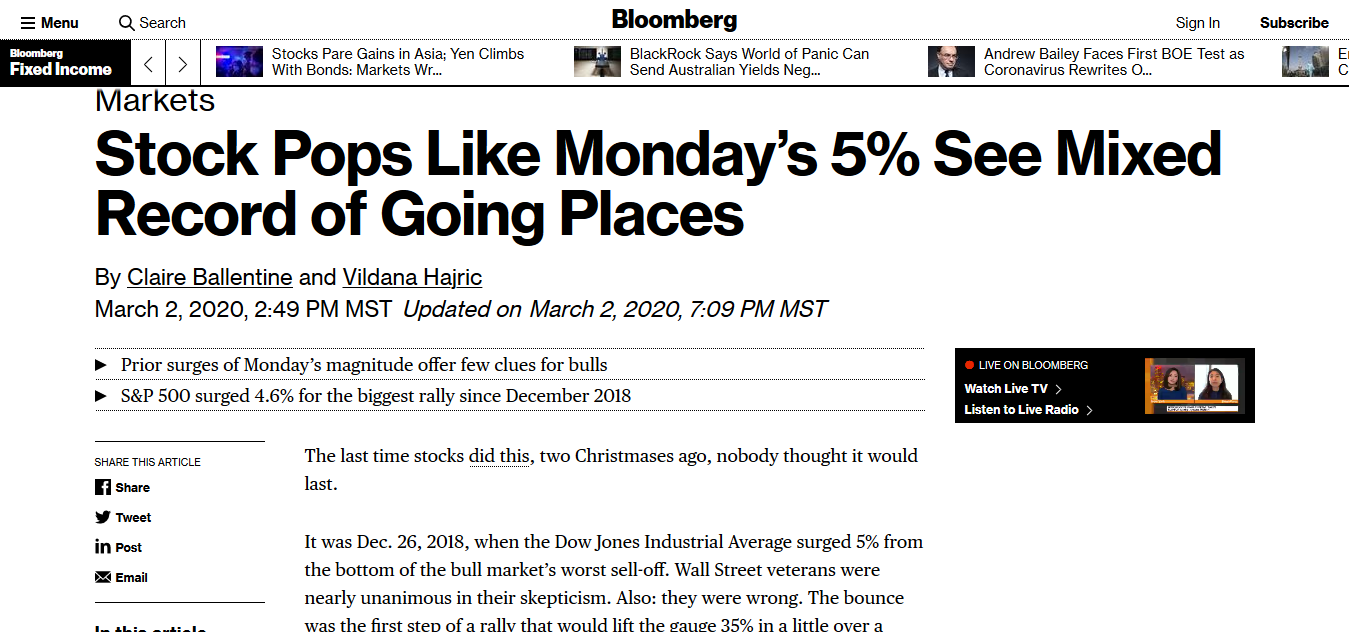Expand Listen to Live Radio option

point(1021,409)
